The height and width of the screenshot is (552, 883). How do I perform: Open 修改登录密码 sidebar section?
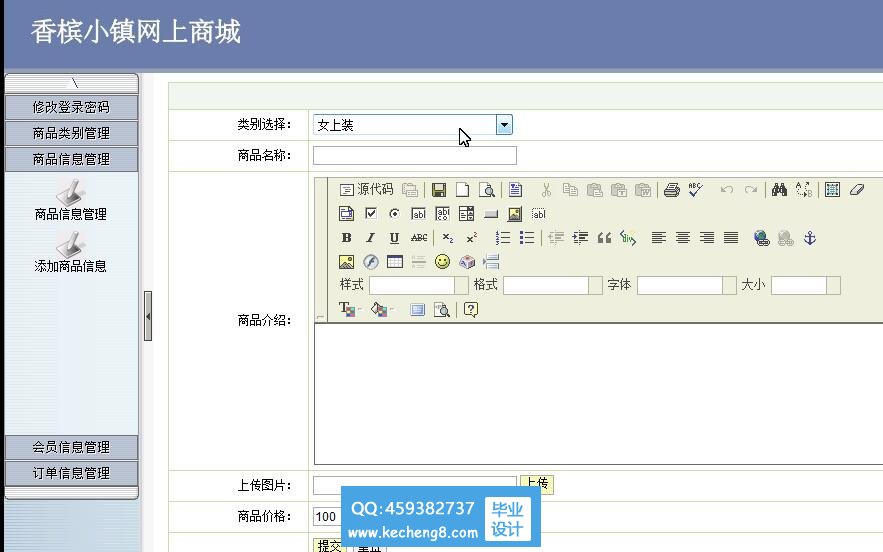[71, 107]
